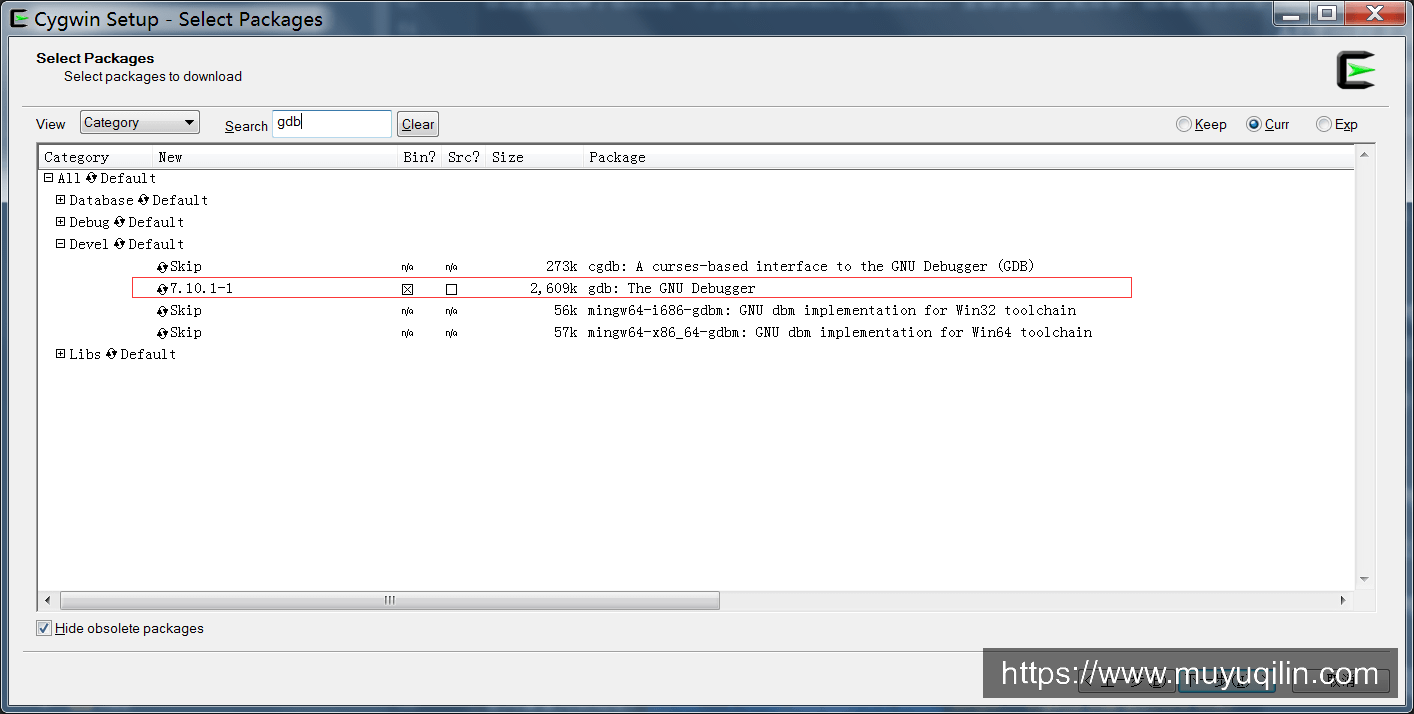Click the search field containing gdb
1414x714 pixels.
coord(332,123)
